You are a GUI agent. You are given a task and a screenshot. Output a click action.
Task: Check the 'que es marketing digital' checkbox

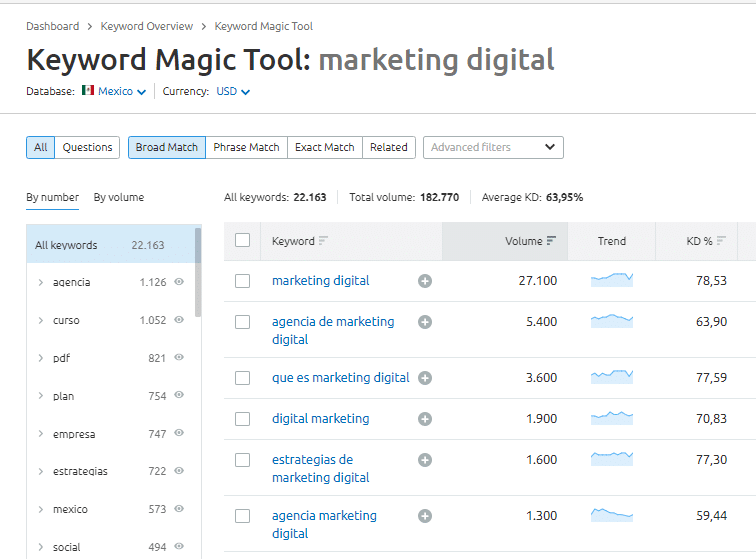(242, 378)
